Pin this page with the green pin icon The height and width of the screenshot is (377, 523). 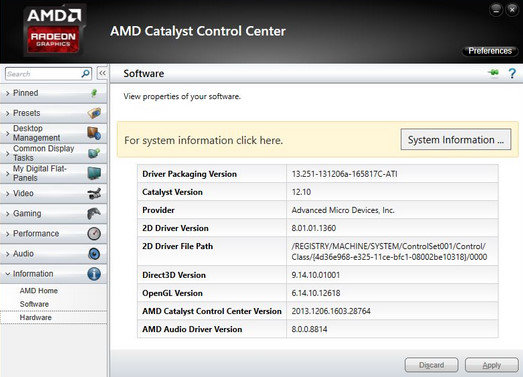tap(493, 72)
